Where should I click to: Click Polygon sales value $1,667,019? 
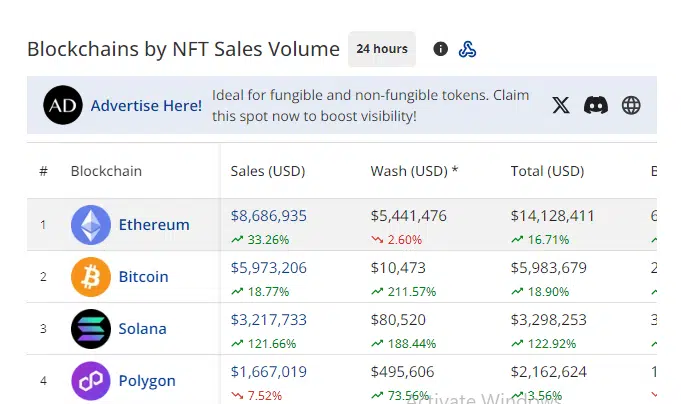pyautogui.click(x=268, y=372)
